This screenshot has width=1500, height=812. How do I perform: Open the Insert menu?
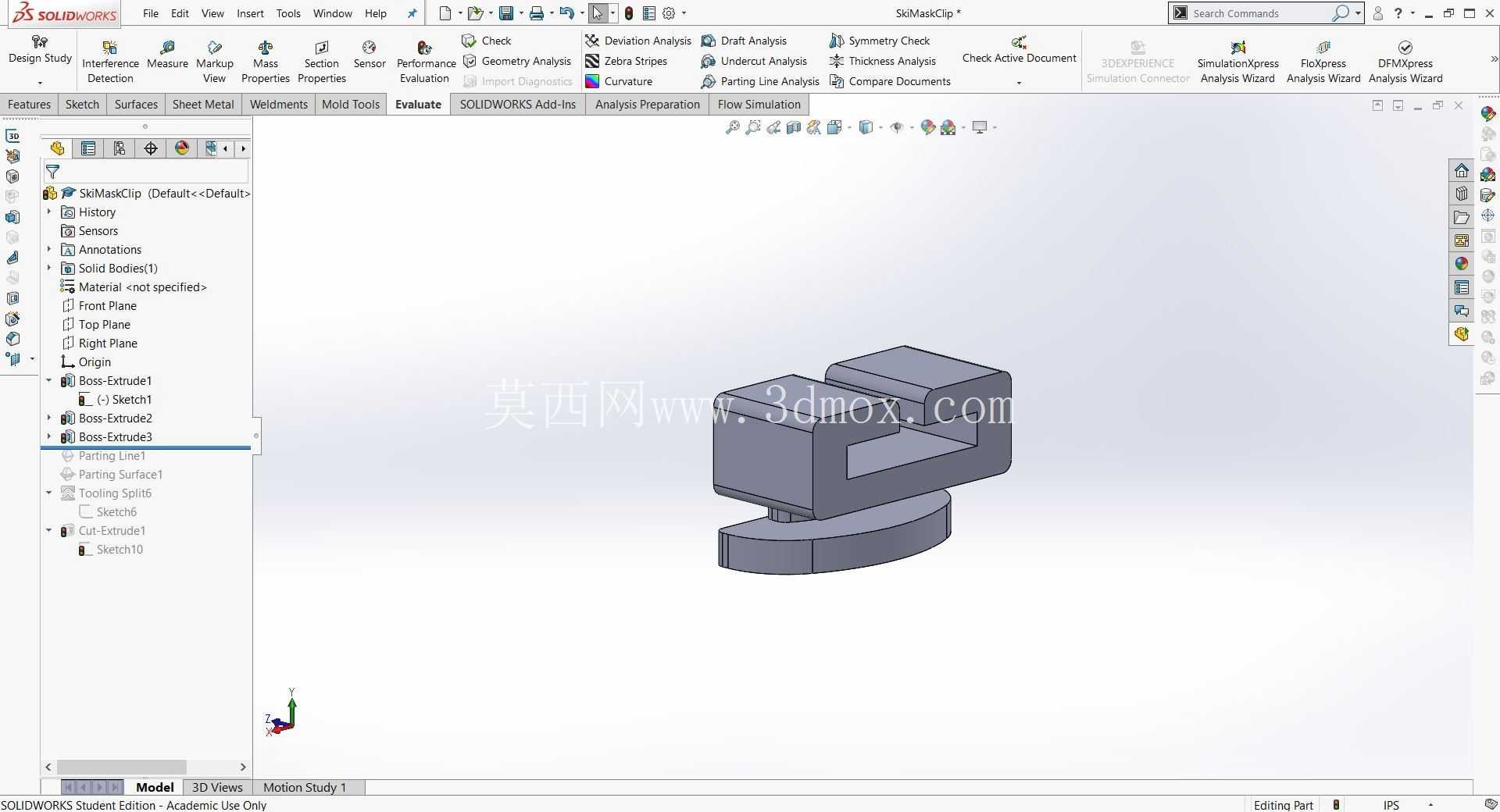tap(250, 13)
